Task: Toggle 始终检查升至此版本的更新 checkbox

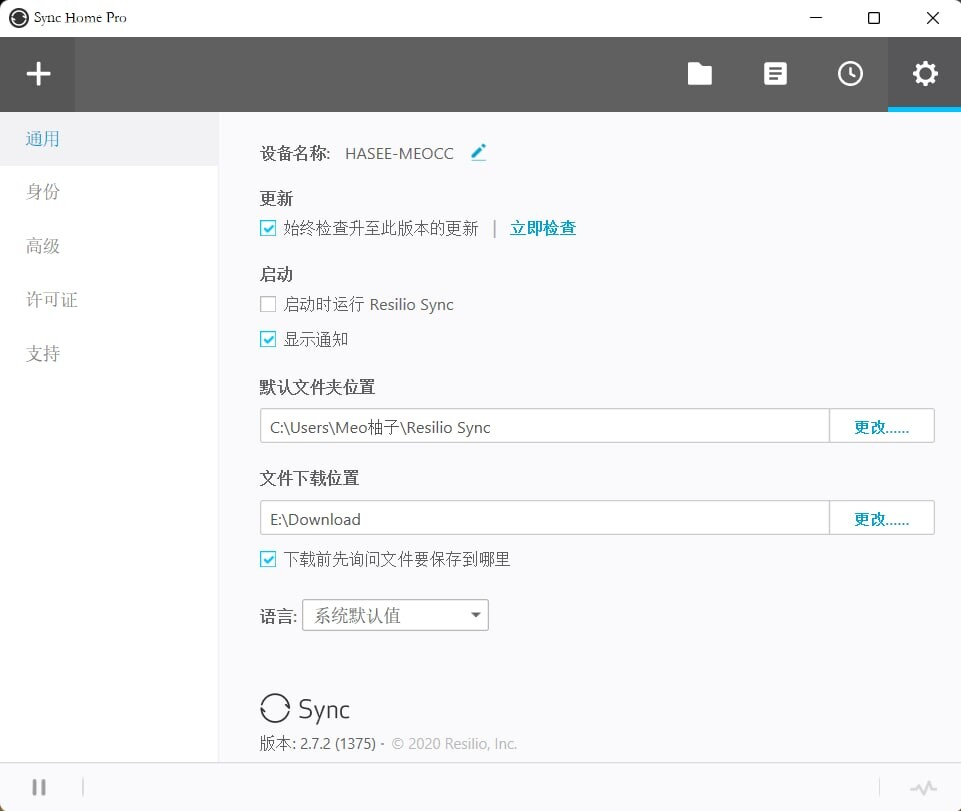Action: [x=268, y=228]
